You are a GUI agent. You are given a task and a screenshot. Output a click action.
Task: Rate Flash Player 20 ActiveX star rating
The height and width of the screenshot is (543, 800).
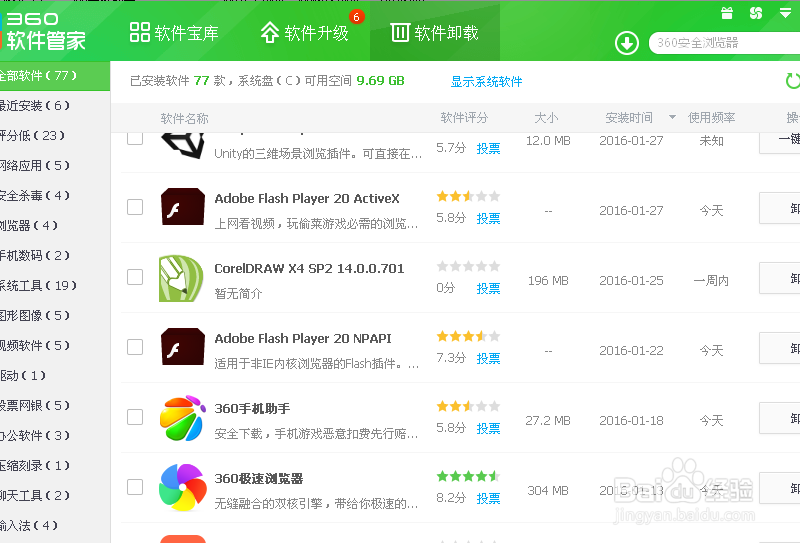(x=468, y=196)
